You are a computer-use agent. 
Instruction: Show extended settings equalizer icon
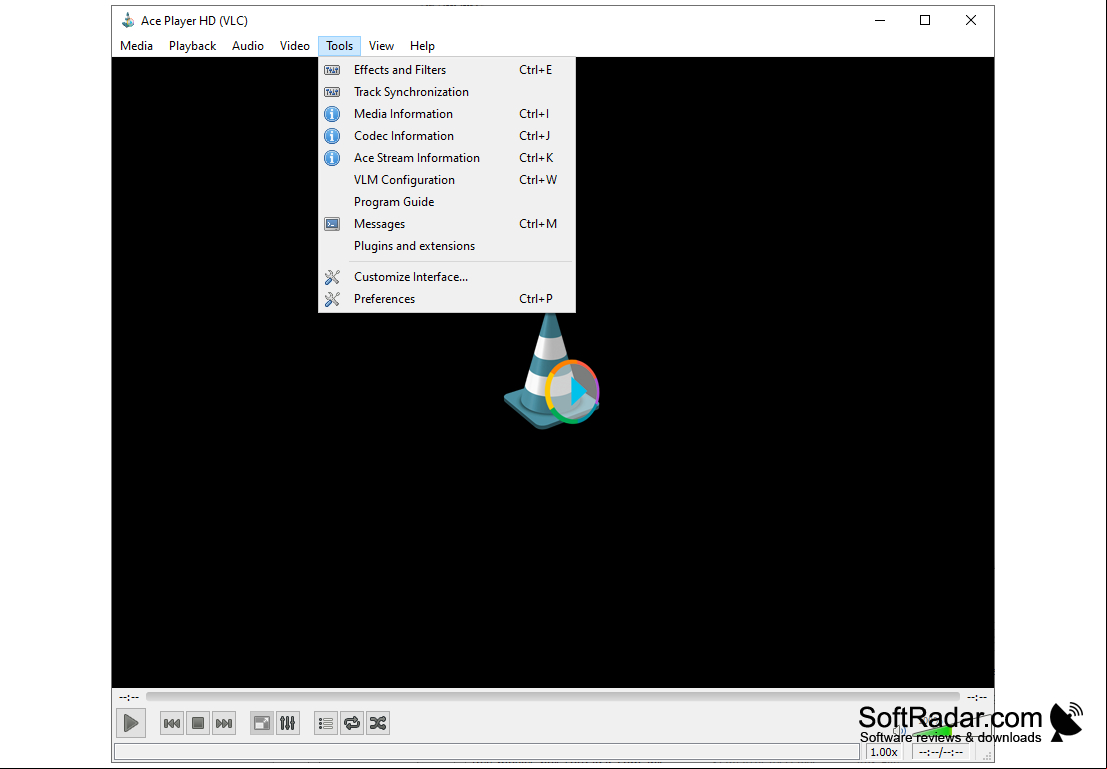point(288,722)
